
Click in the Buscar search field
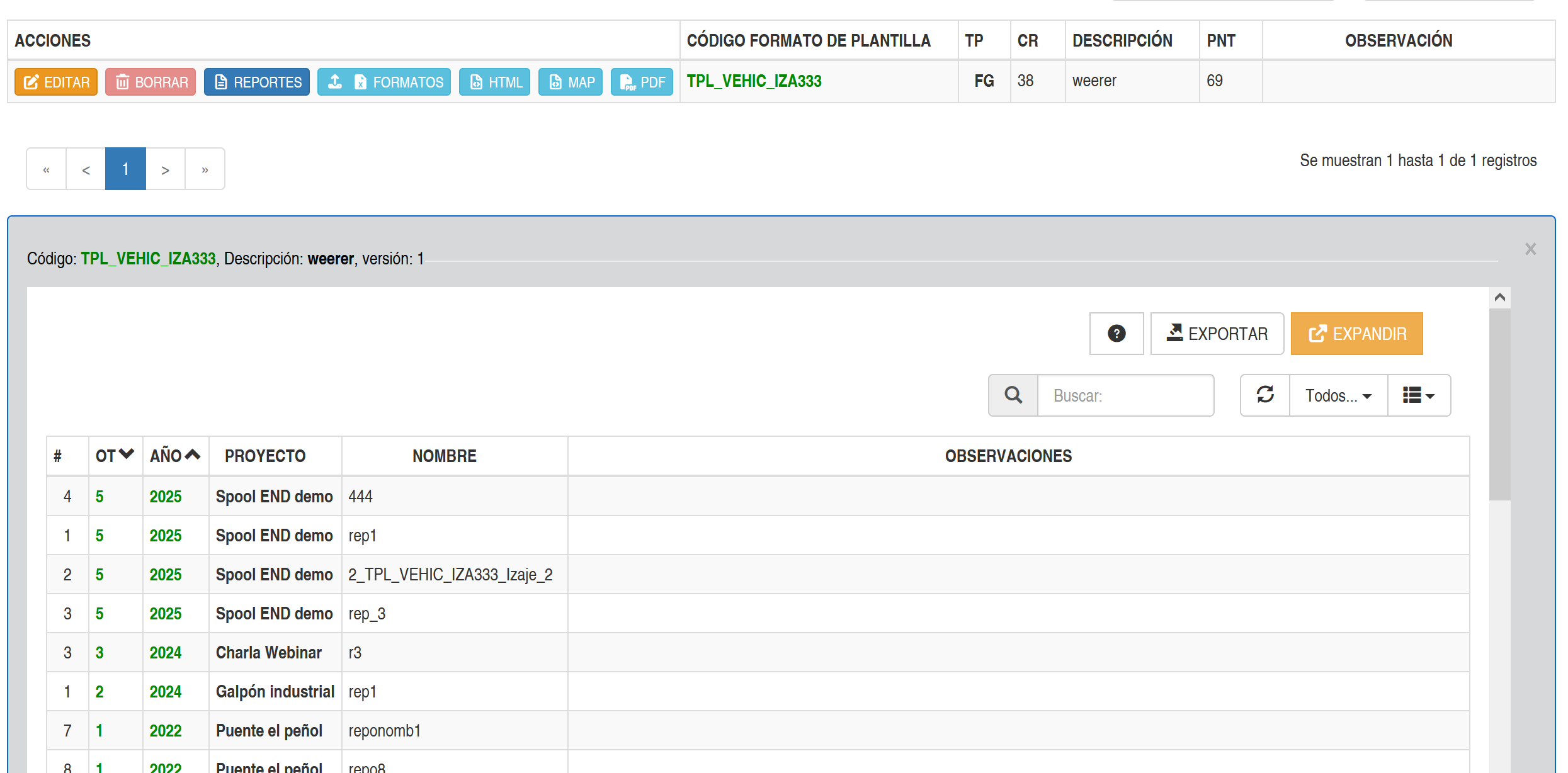(x=1125, y=395)
